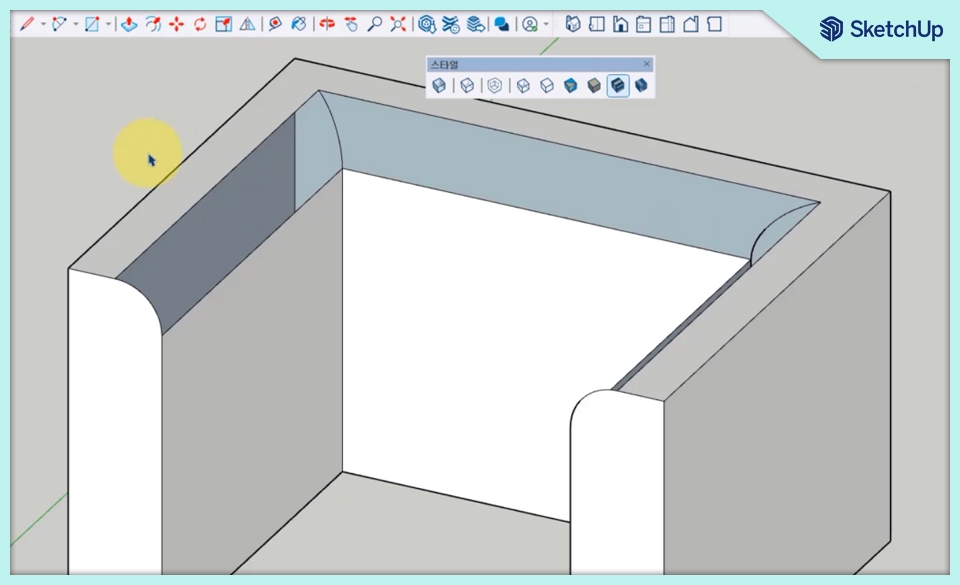Screen dimensions: 960x585
Task: Select the Push/Pull tool
Action: 129,24
